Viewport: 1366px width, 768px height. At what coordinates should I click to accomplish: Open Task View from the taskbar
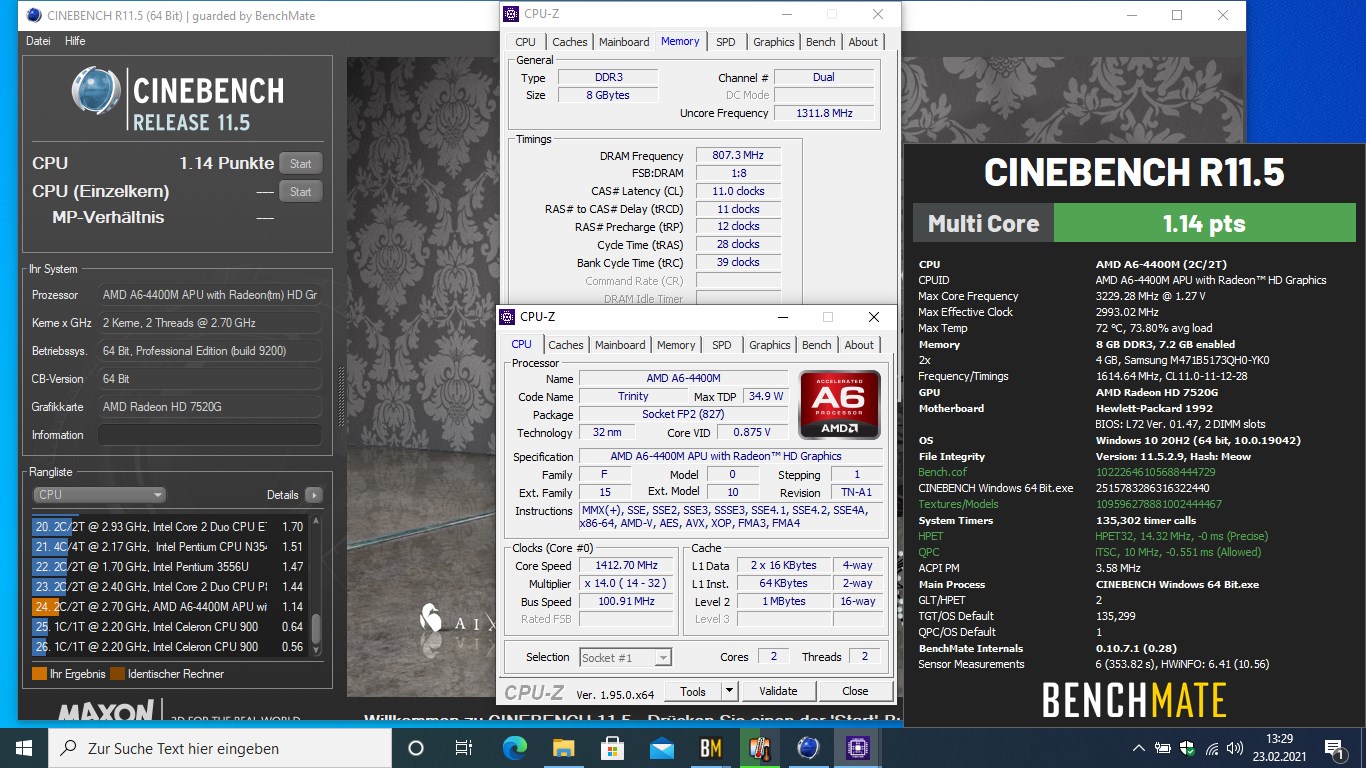click(464, 748)
